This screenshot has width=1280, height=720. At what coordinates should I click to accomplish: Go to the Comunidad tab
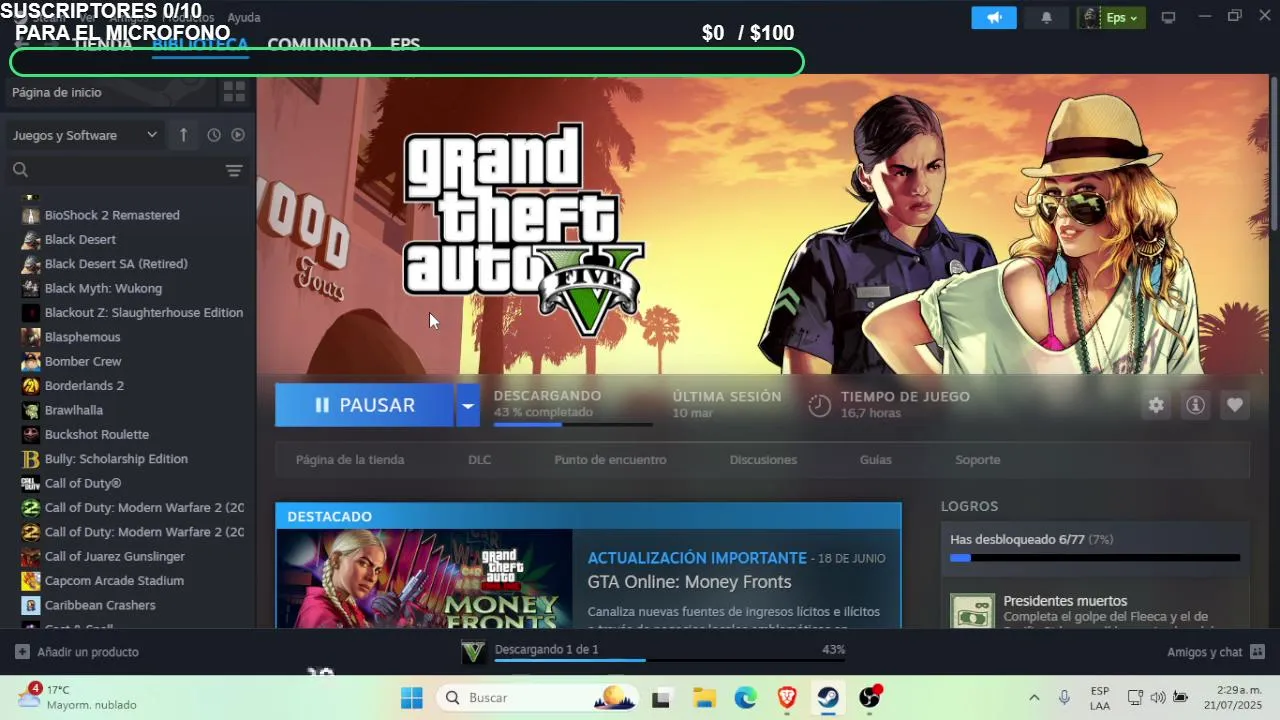[x=319, y=44]
